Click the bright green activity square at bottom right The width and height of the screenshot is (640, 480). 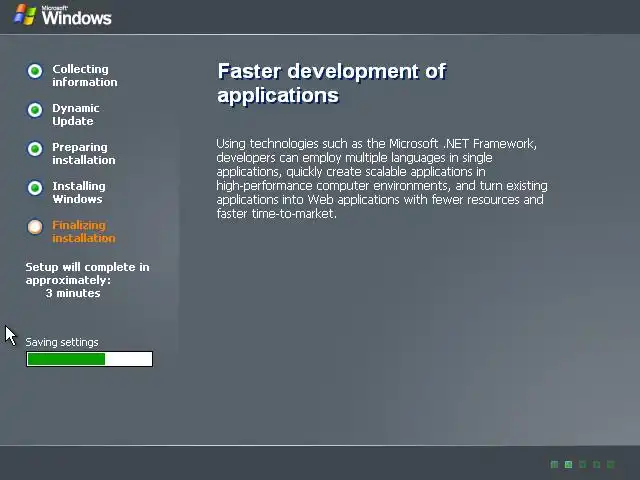click(568, 464)
